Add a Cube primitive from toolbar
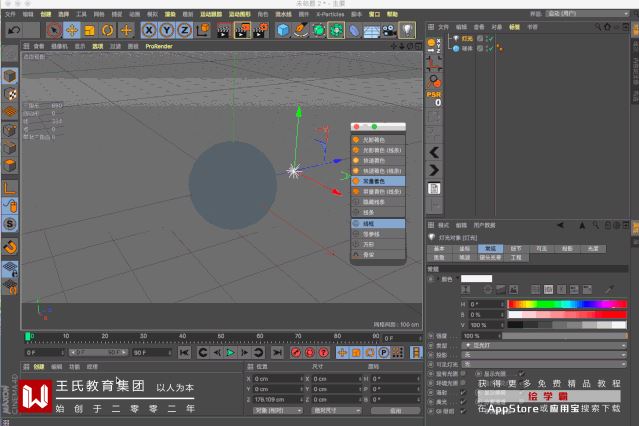Screen dimensions: 639x426 coord(283,31)
